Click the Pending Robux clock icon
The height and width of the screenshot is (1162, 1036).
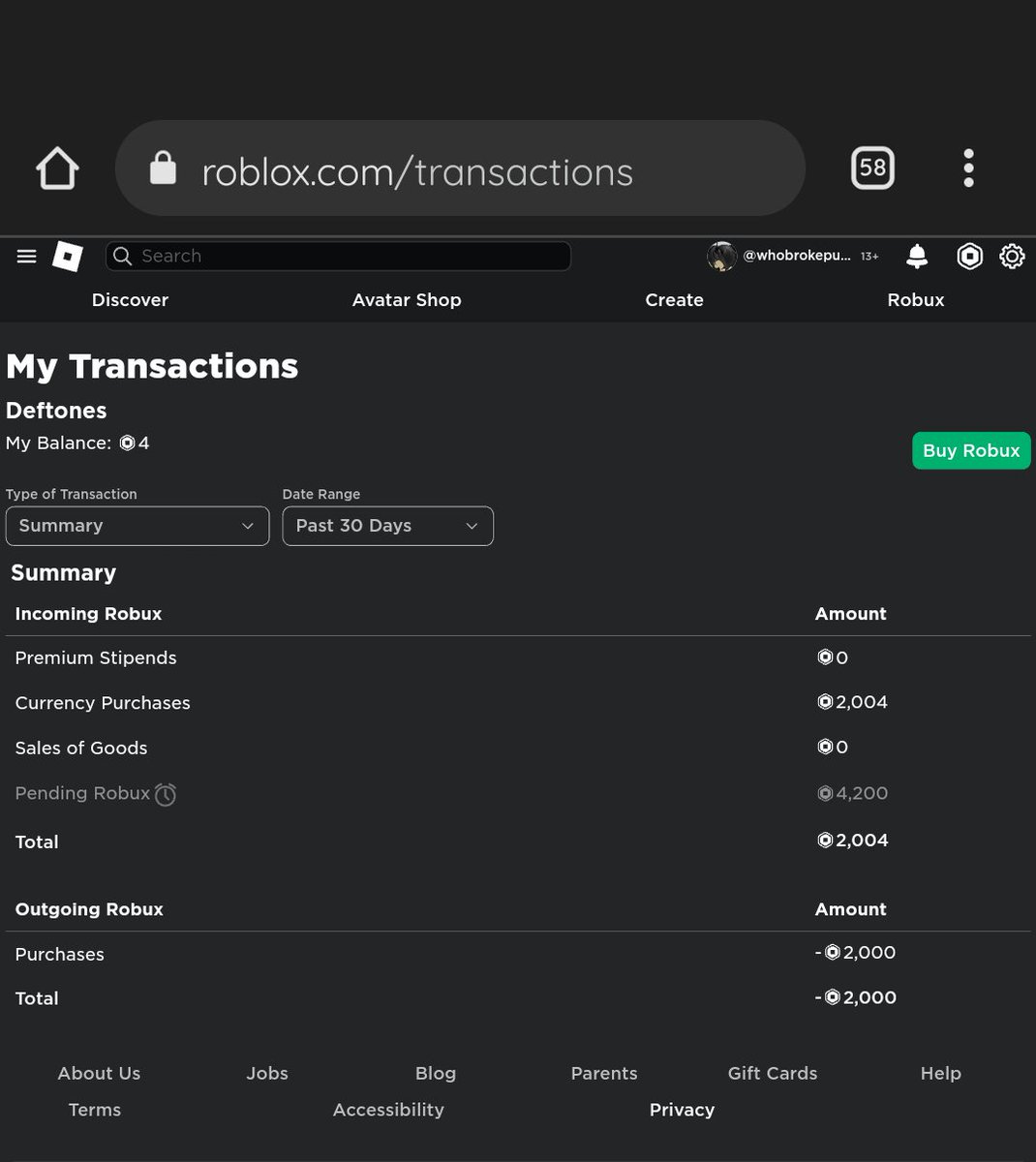pyautogui.click(x=166, y=794)
